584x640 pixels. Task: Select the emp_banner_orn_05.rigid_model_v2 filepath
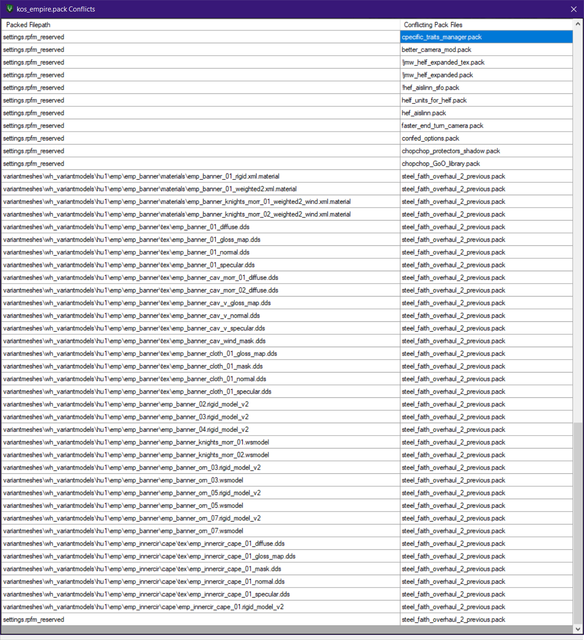pyautogui.click(x=200, y=493)
